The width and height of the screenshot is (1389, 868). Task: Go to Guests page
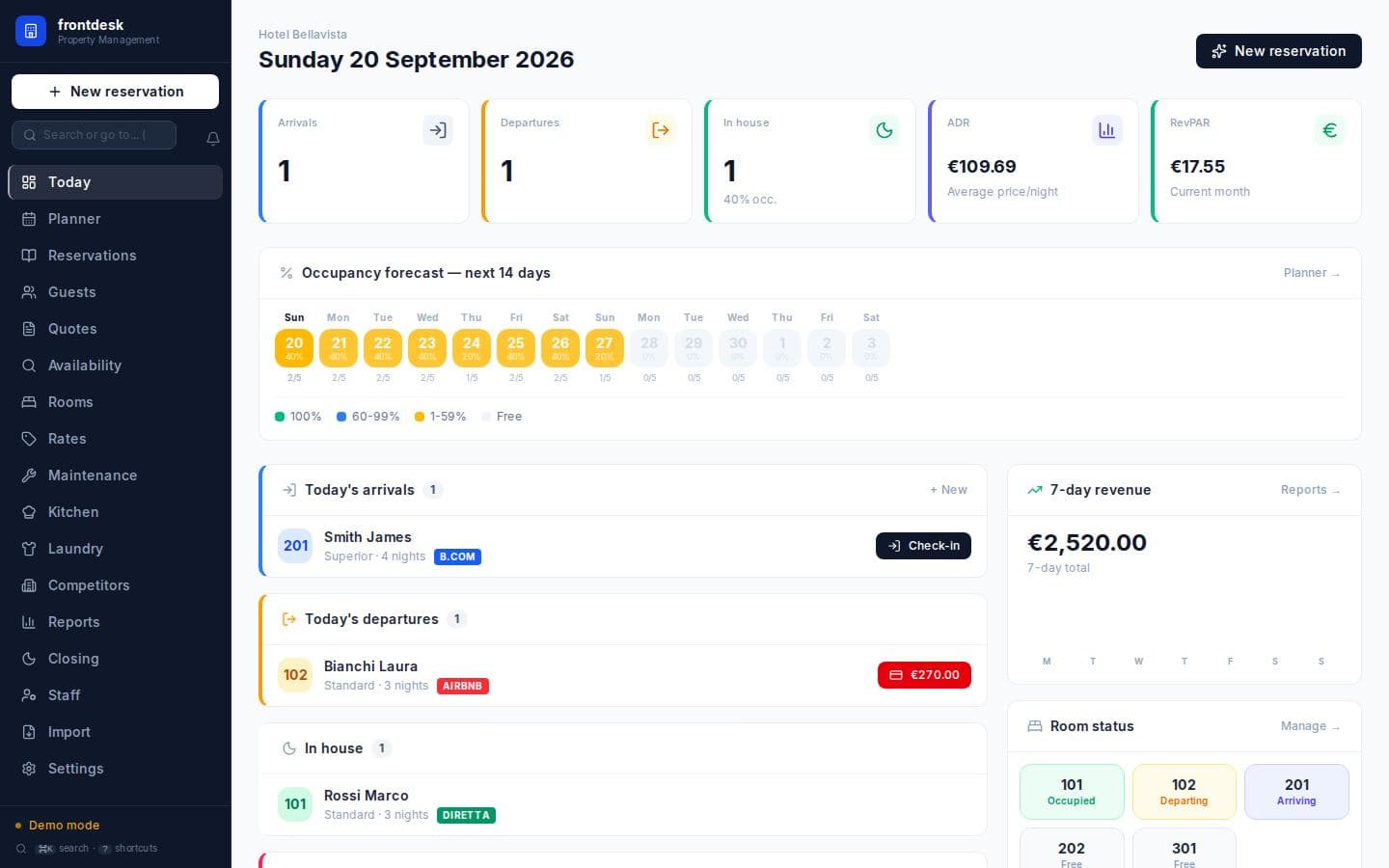click(x=115, y=292)
